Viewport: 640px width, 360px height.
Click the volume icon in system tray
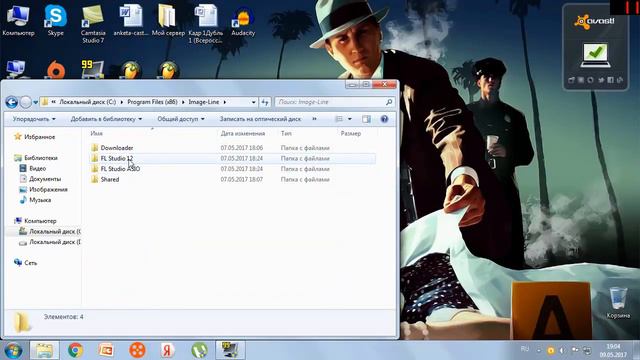(x=562, y=350)
